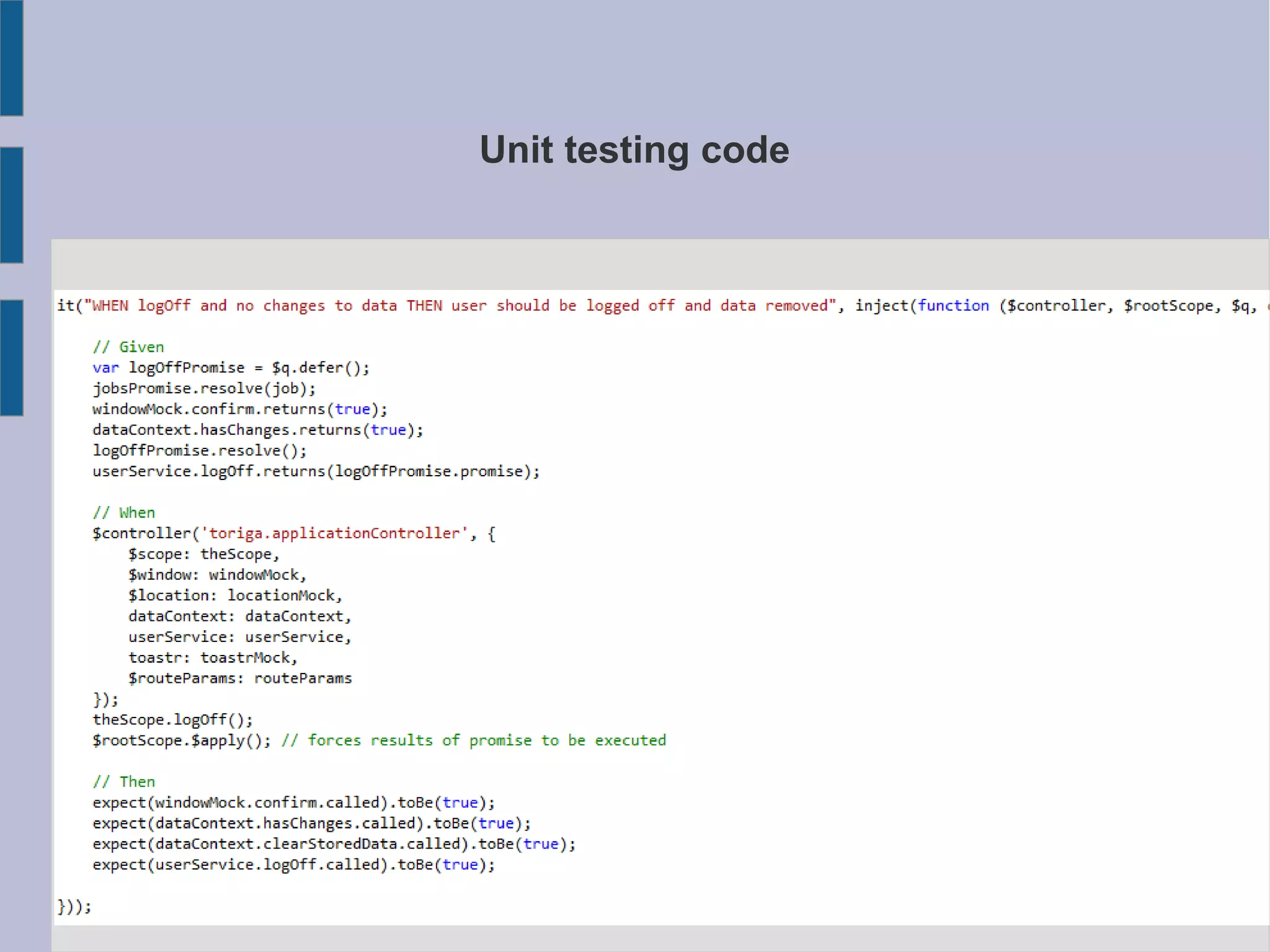1270x952 pixels.
Task: Click the 'it("WHEN logOff and no changes' test declaration line
Action: click(x=662, y=306)
